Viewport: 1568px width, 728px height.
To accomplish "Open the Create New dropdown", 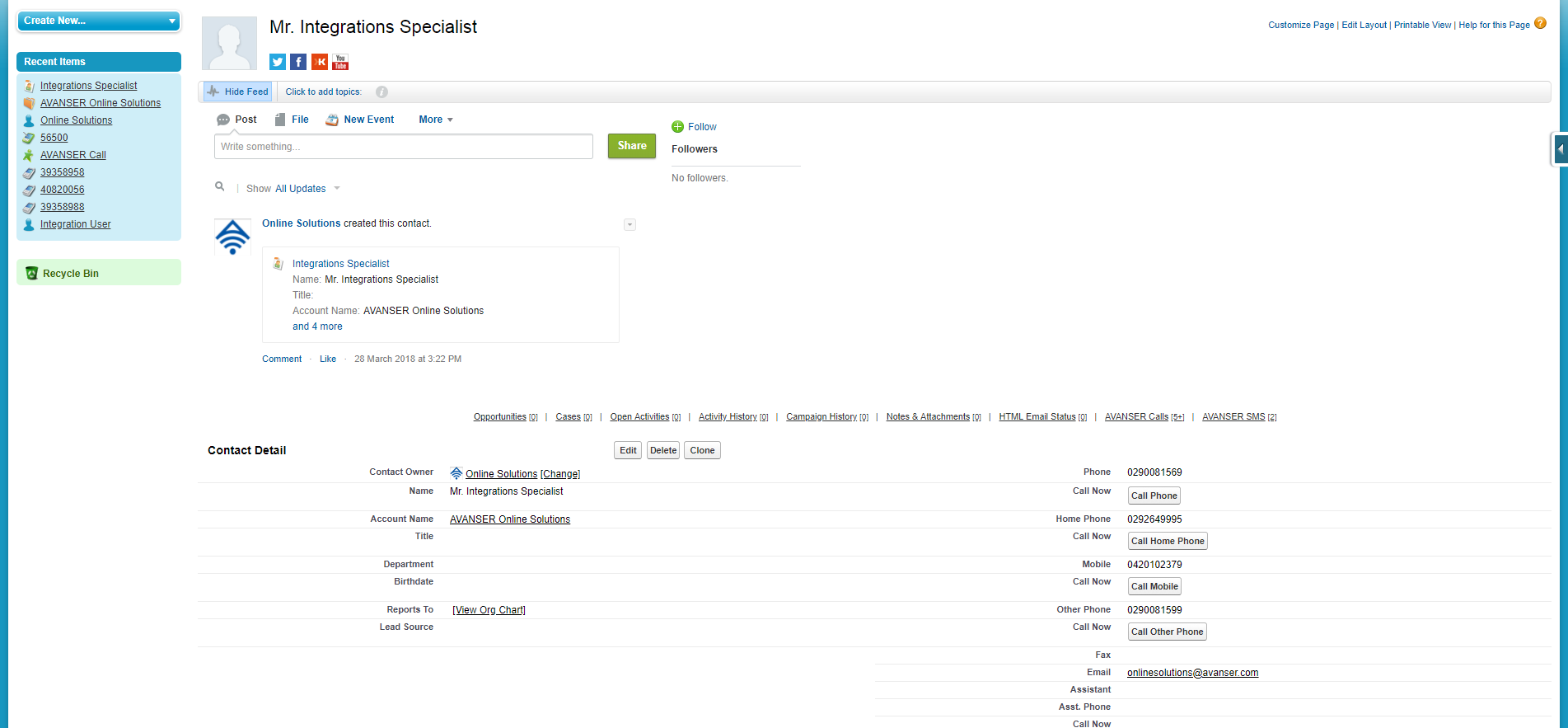I will [99, 21].
